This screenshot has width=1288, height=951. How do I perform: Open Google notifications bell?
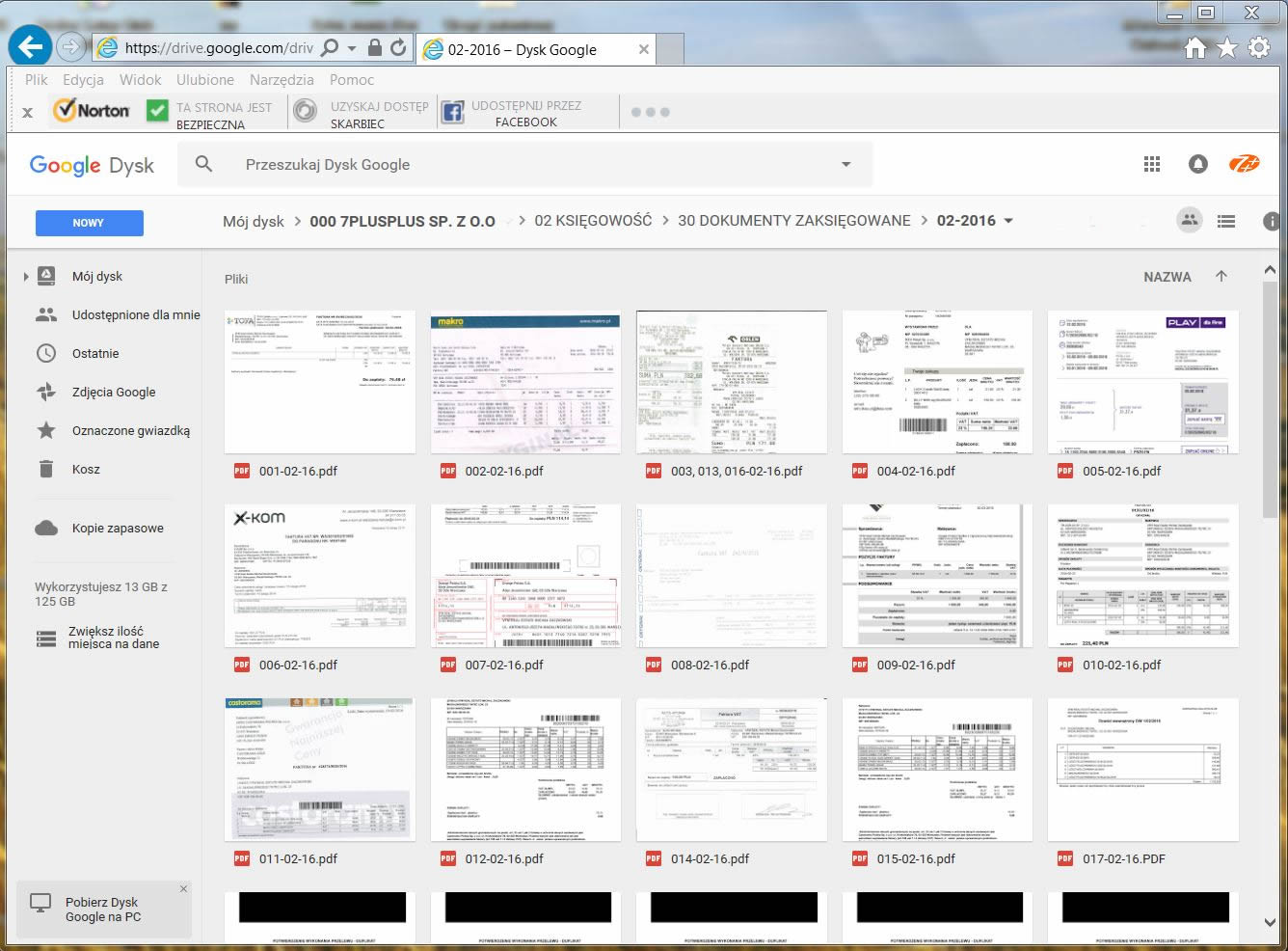click(x=1197, y=165)
